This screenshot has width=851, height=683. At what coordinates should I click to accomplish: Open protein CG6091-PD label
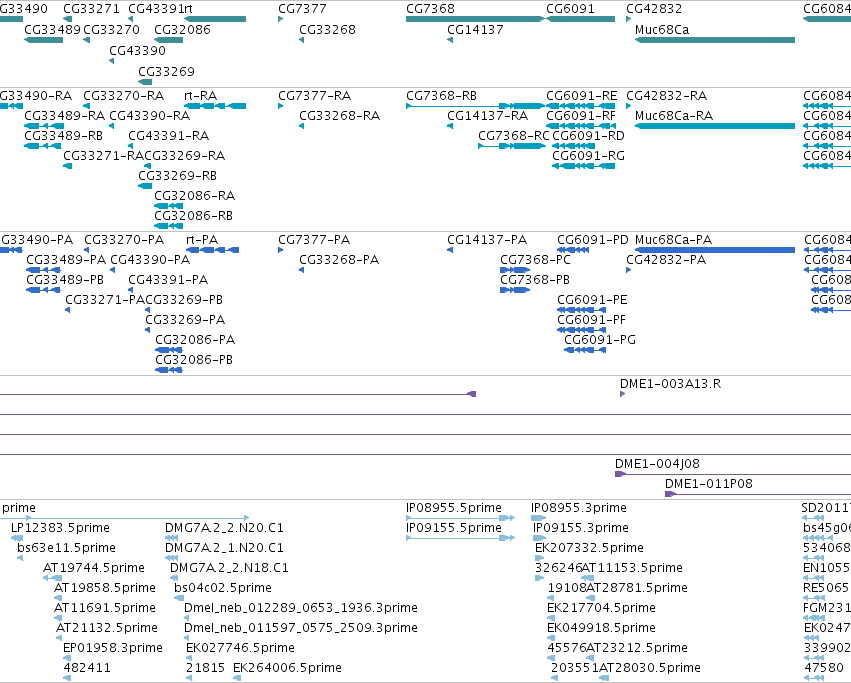point(593,239)
